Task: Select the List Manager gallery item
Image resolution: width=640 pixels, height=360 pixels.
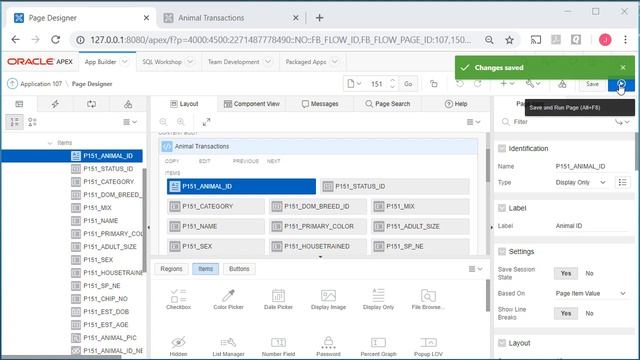Action: (228, 347)
